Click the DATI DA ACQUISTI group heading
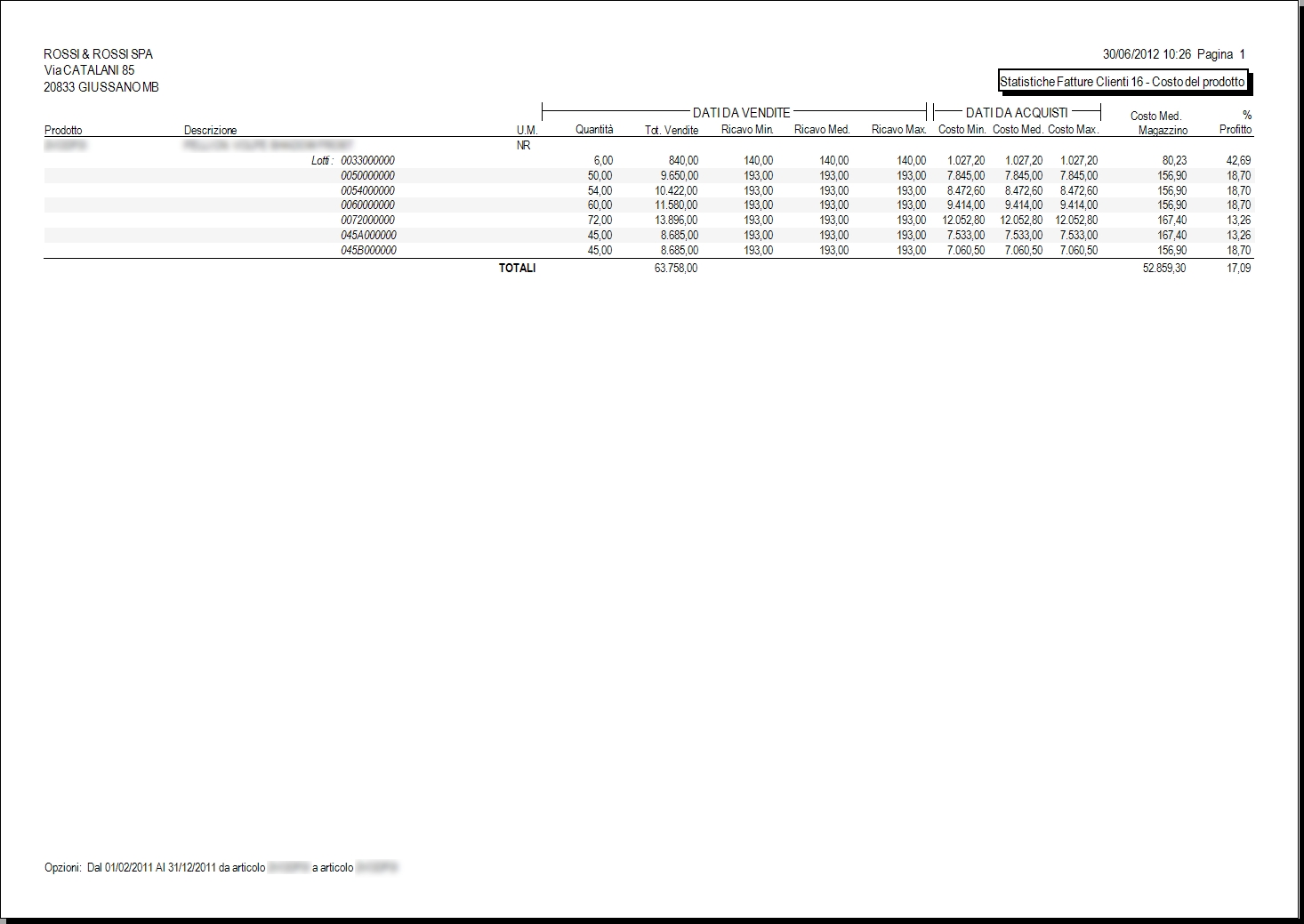Viewport: 1304px width, 924px height. coord(1017,113)
